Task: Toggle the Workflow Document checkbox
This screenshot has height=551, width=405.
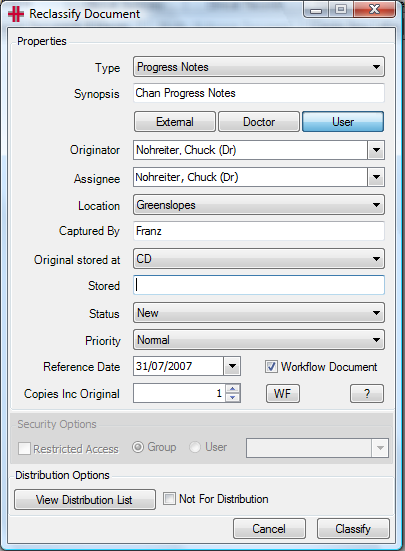Action: pos(271,367)
